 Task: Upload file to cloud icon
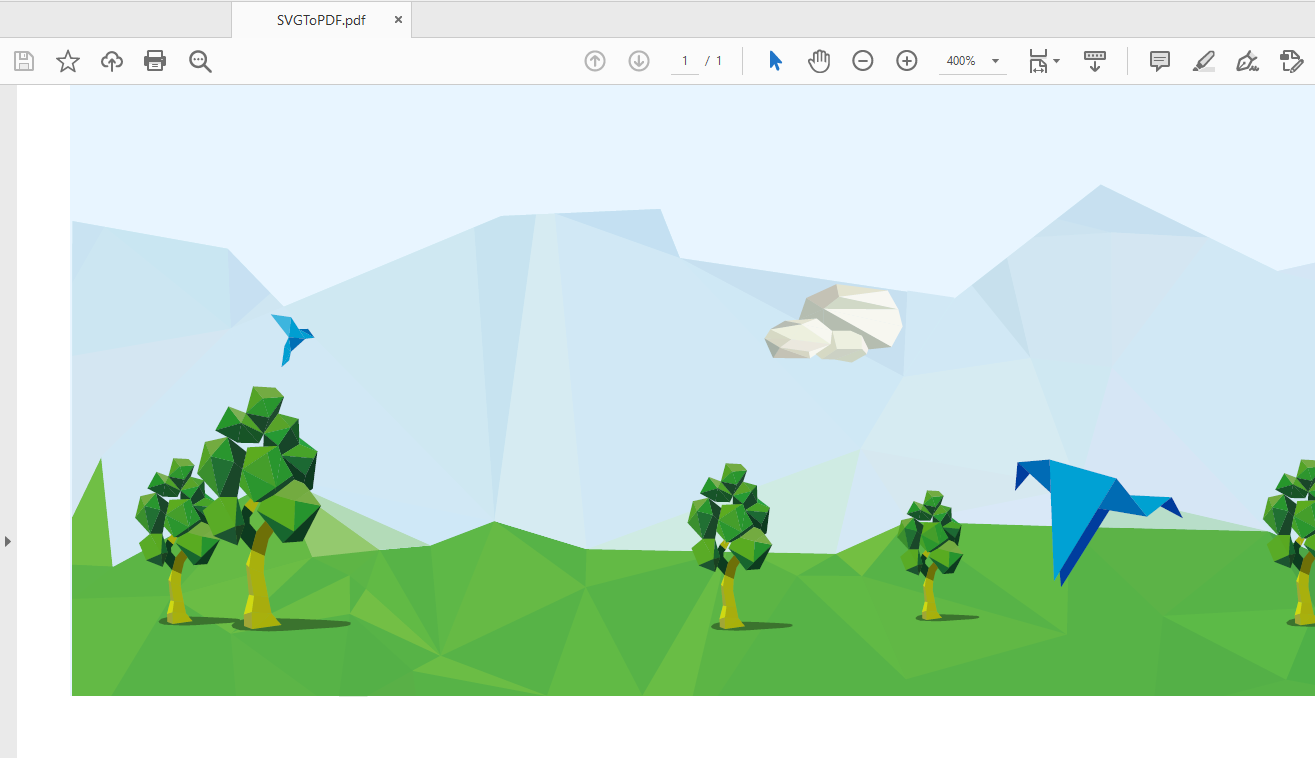[x=112, y=61]
